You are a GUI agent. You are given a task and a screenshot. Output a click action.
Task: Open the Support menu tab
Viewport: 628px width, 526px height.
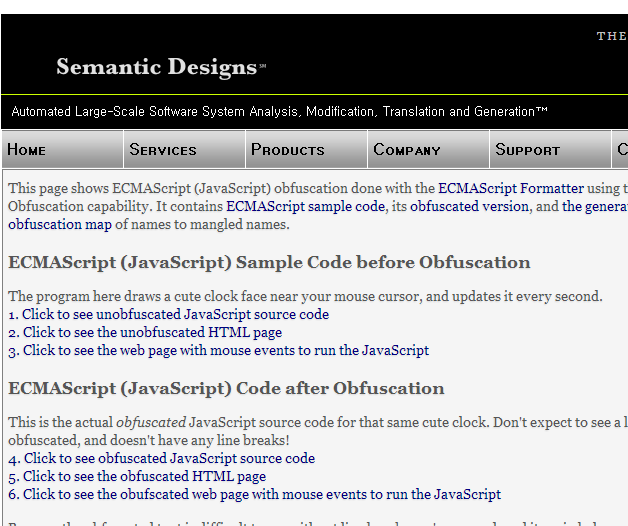(x=550, y=149)
